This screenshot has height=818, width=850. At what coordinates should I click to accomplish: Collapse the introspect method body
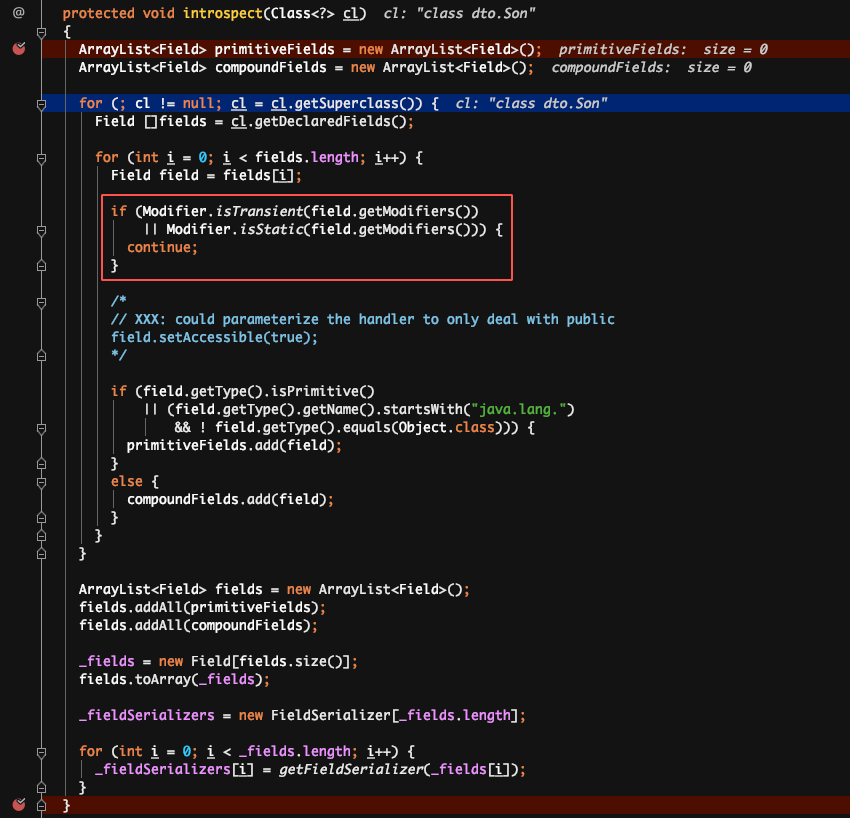pyautogui.click(x=41, y=32)
